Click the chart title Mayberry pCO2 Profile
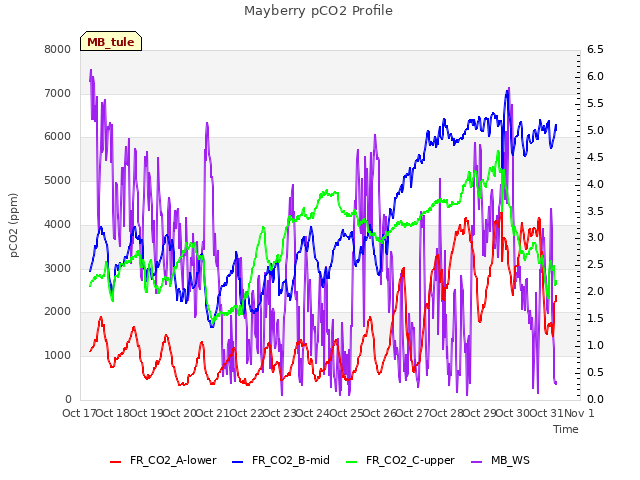 (x=318, y=11)
